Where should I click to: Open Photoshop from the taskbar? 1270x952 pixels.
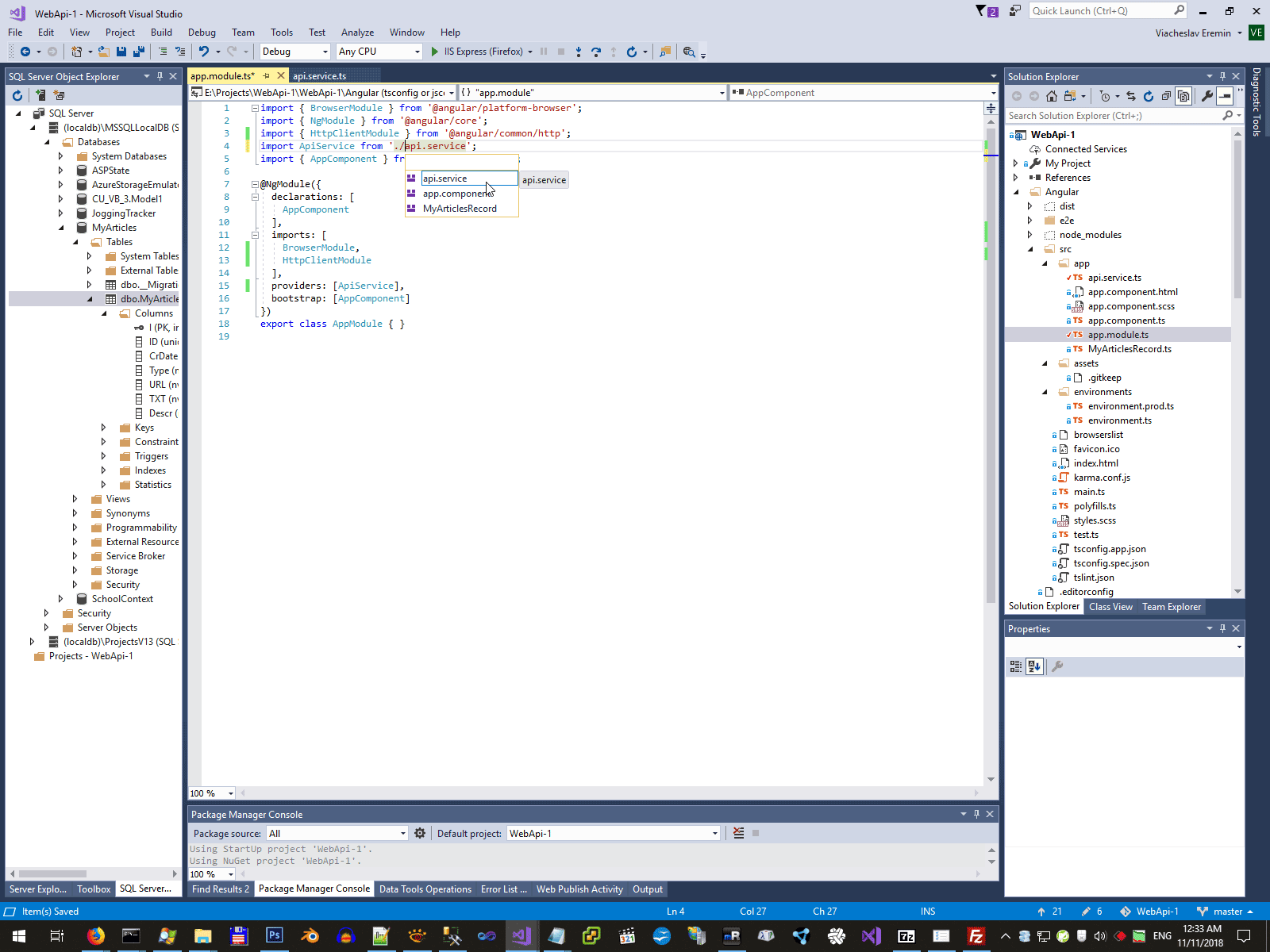pyautogui.click(x=274, y=936)
